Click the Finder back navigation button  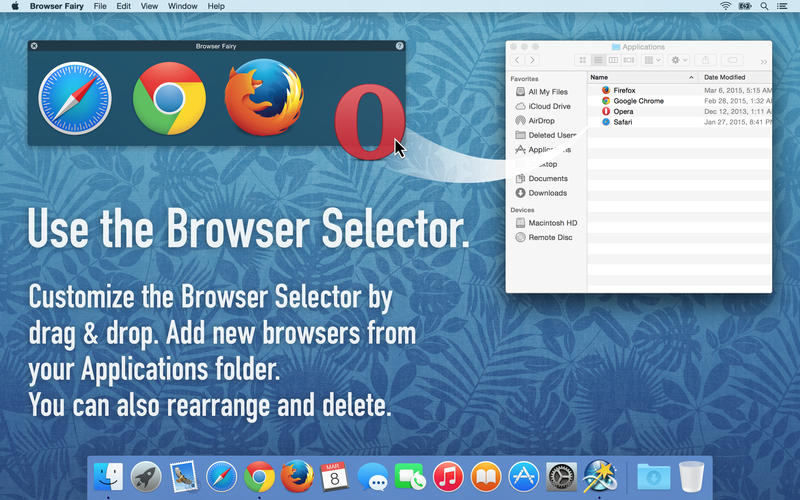518,61
